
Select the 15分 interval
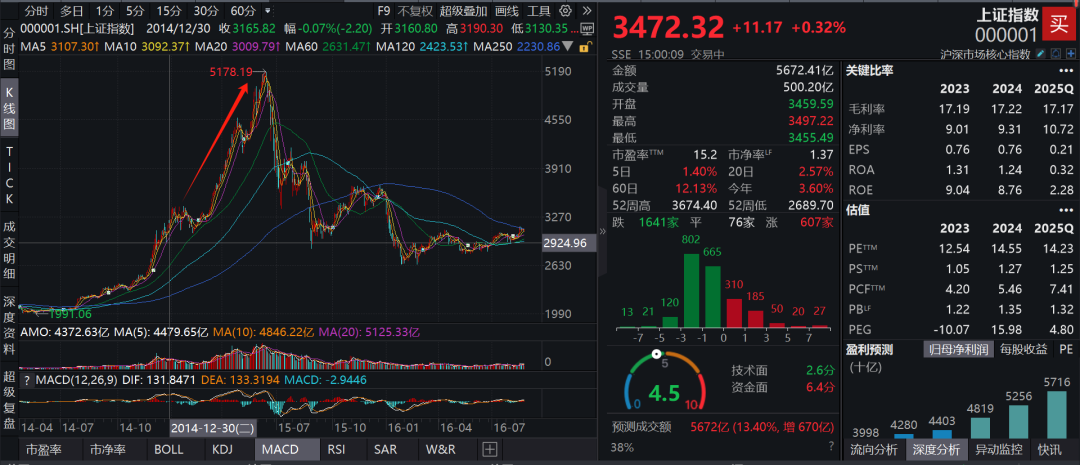click(x=168, y=11)
